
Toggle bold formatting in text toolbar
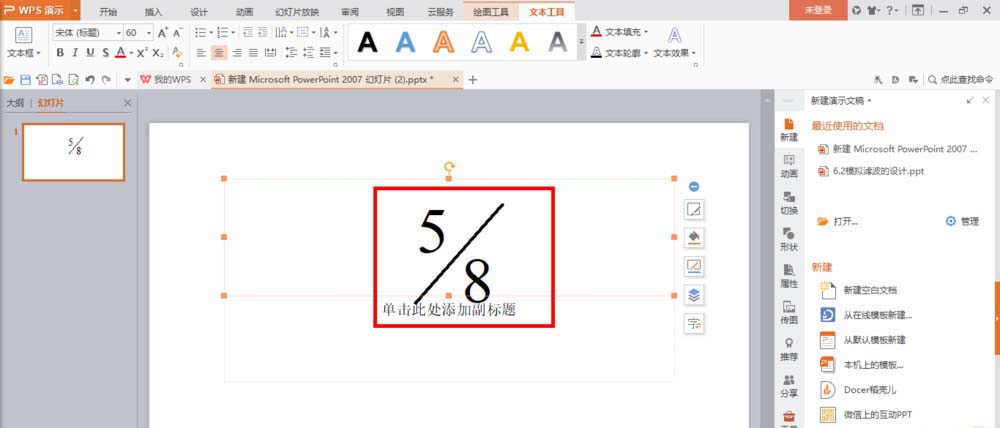tap(60, 53)
